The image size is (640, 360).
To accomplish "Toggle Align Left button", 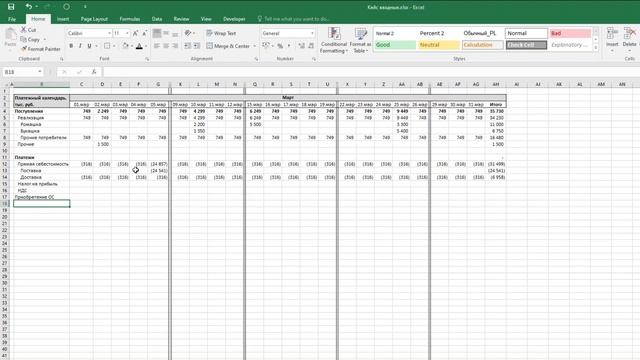I will click(x=157, y=46).
